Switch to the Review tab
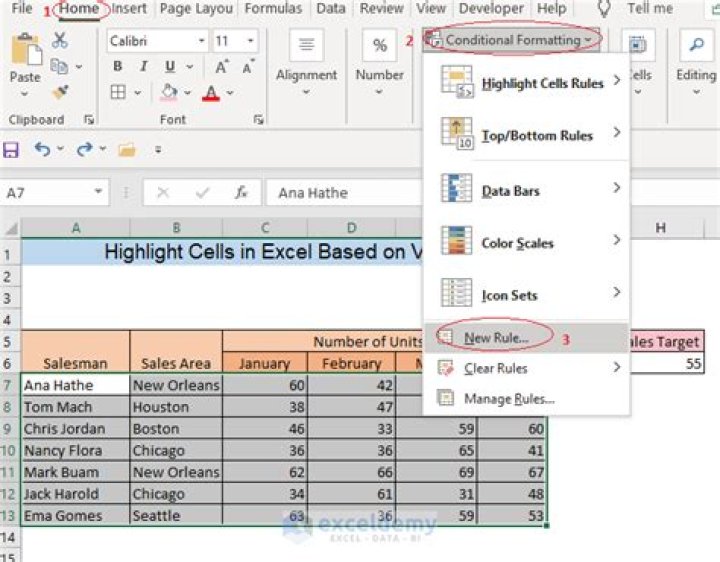The image size is (720, 562). 381,8
